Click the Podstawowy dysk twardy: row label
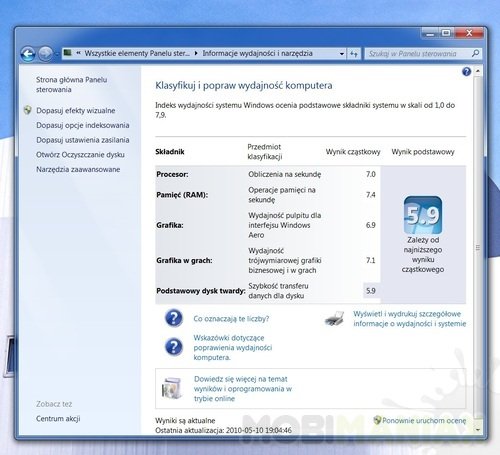500x455 pixels. tap(201, 291)
